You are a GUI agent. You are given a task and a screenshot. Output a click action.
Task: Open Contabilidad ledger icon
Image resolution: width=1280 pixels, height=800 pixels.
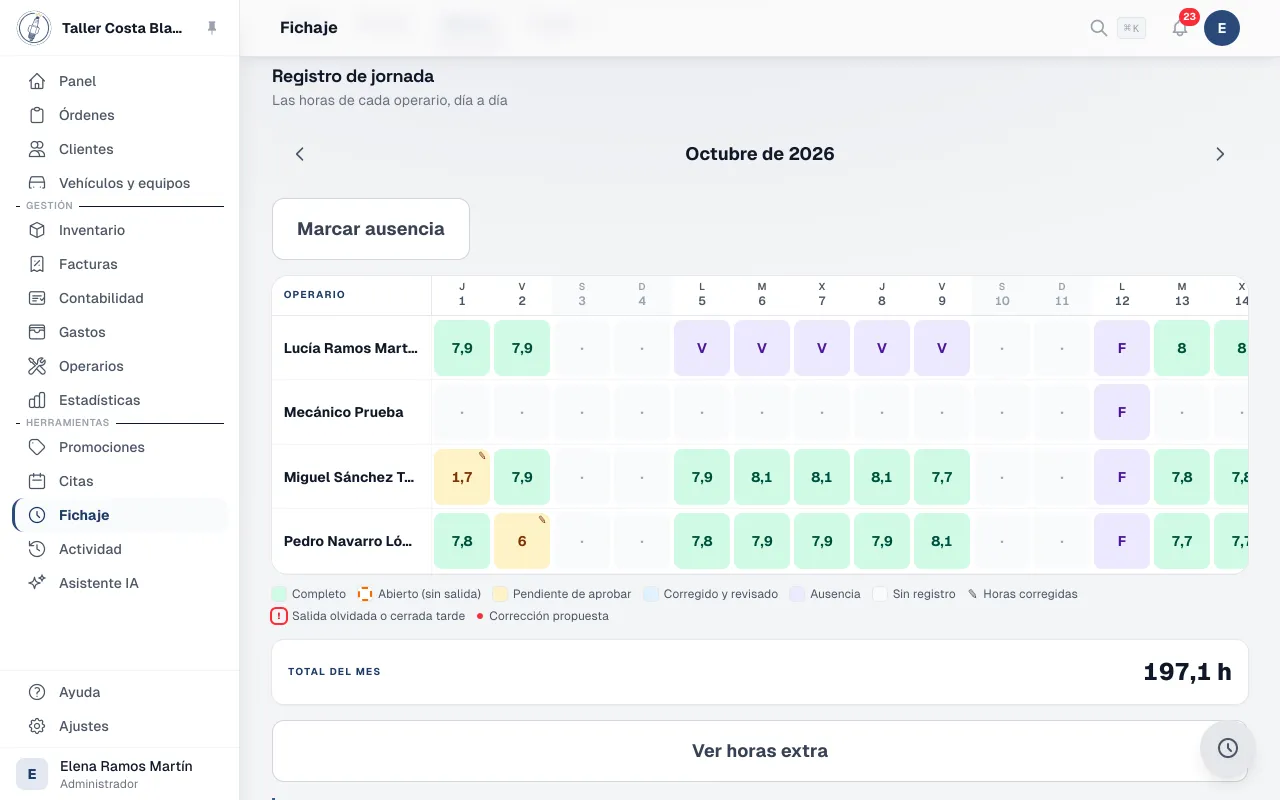(37, 298)
